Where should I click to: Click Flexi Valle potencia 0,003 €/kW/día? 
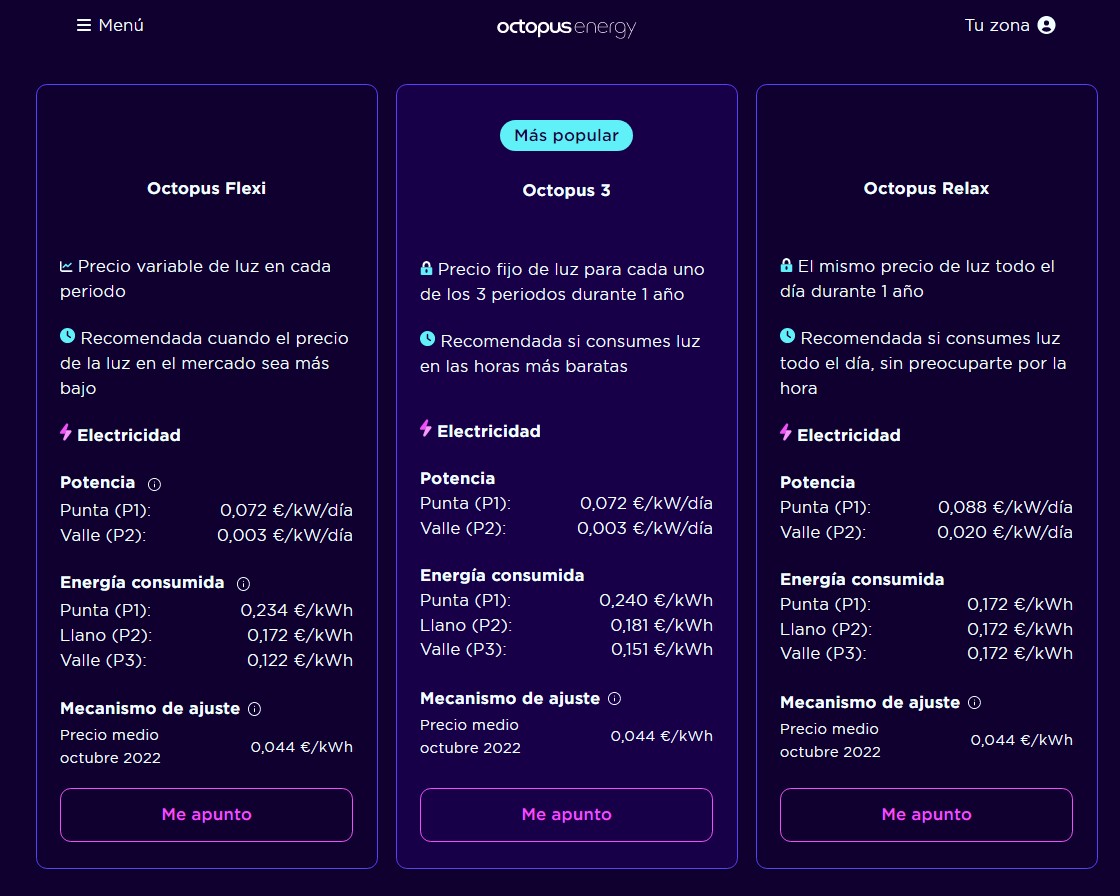pos(285,535)
